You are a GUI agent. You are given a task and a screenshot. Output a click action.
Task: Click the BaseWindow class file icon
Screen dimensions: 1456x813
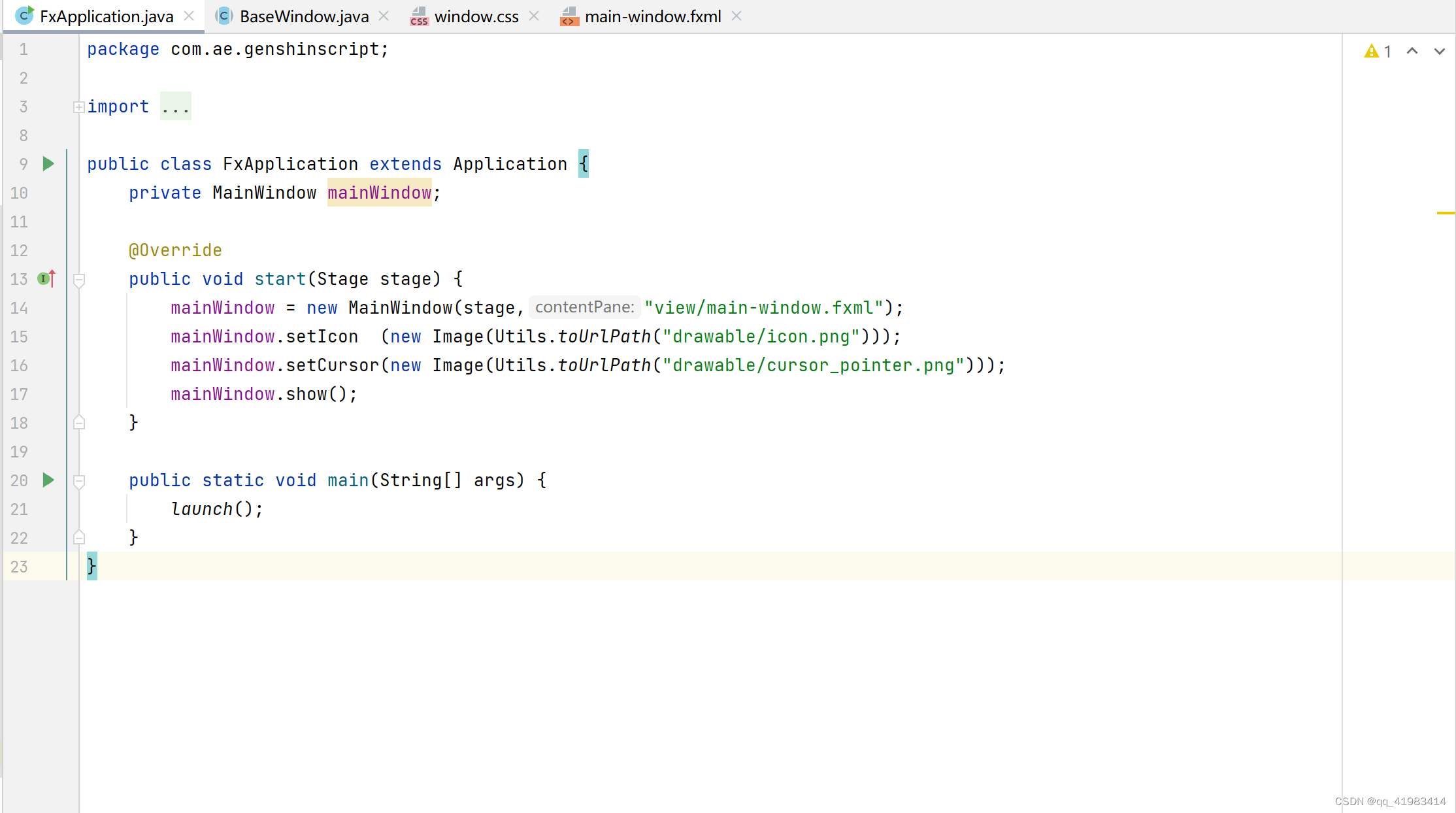[x=224, y=16]
